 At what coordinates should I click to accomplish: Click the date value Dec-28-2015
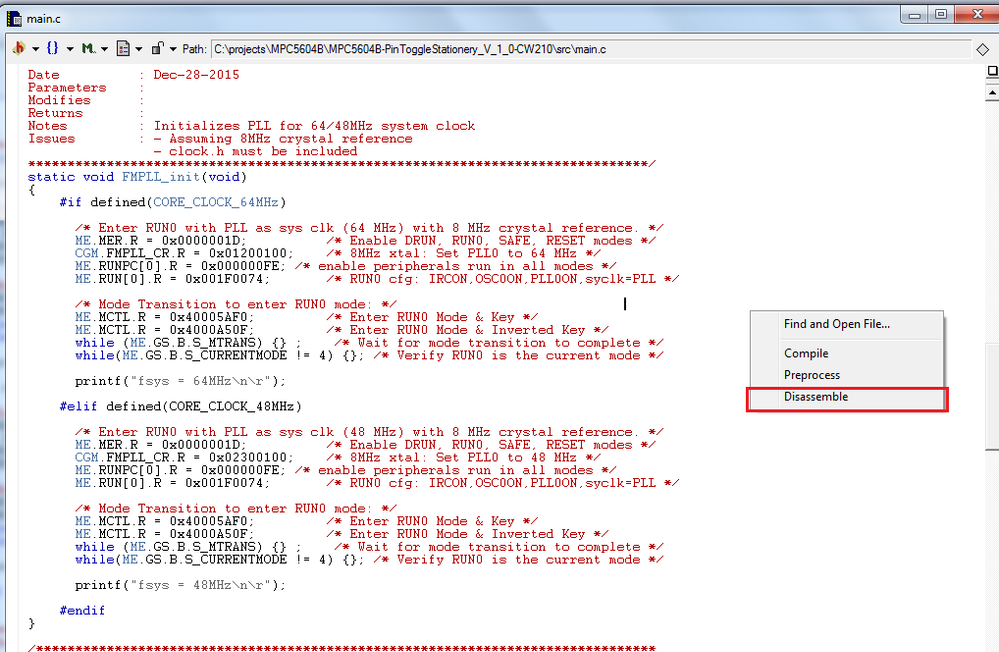(x=196, y=75)
